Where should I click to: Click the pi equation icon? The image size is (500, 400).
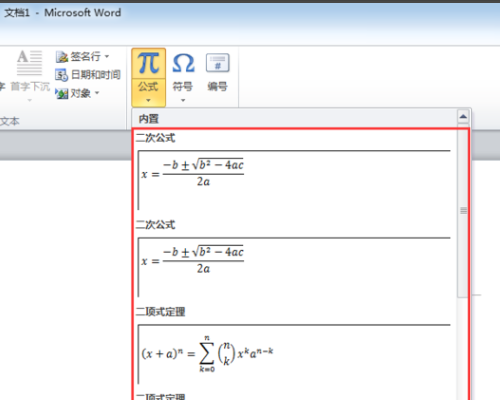(x=148, y=63)
